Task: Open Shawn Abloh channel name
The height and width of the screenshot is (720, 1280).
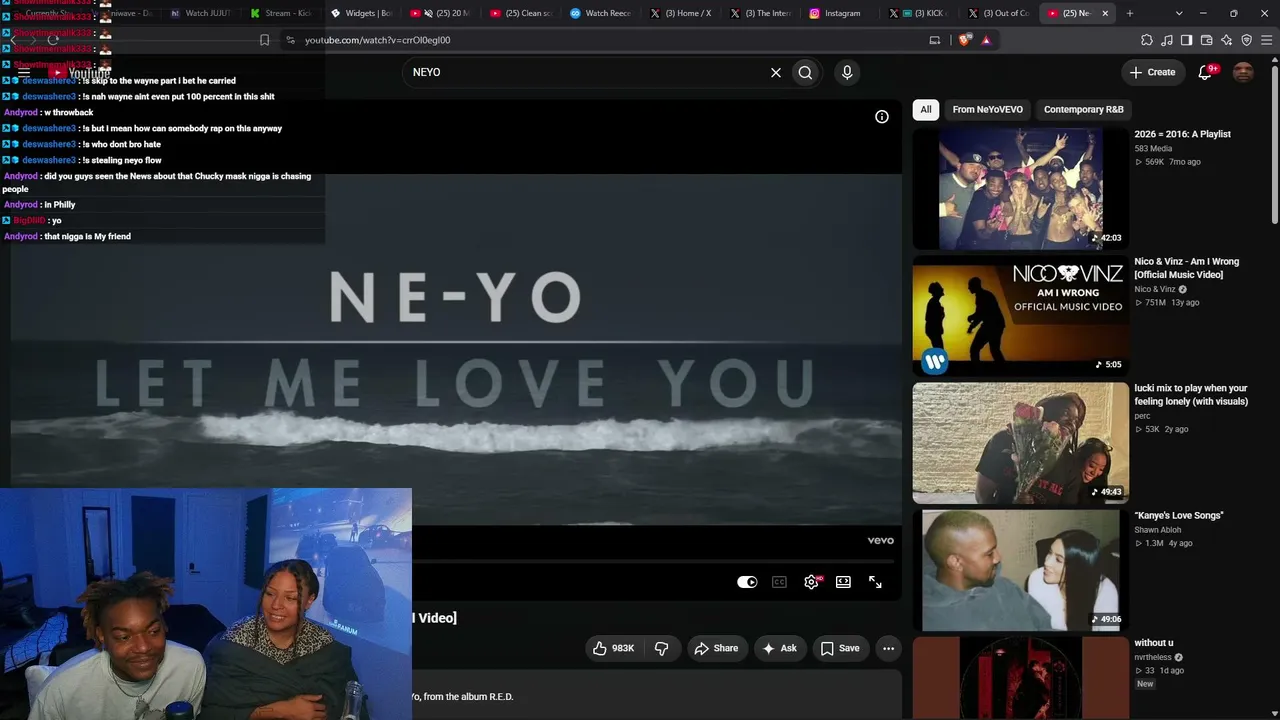Action: point(1158,530)
